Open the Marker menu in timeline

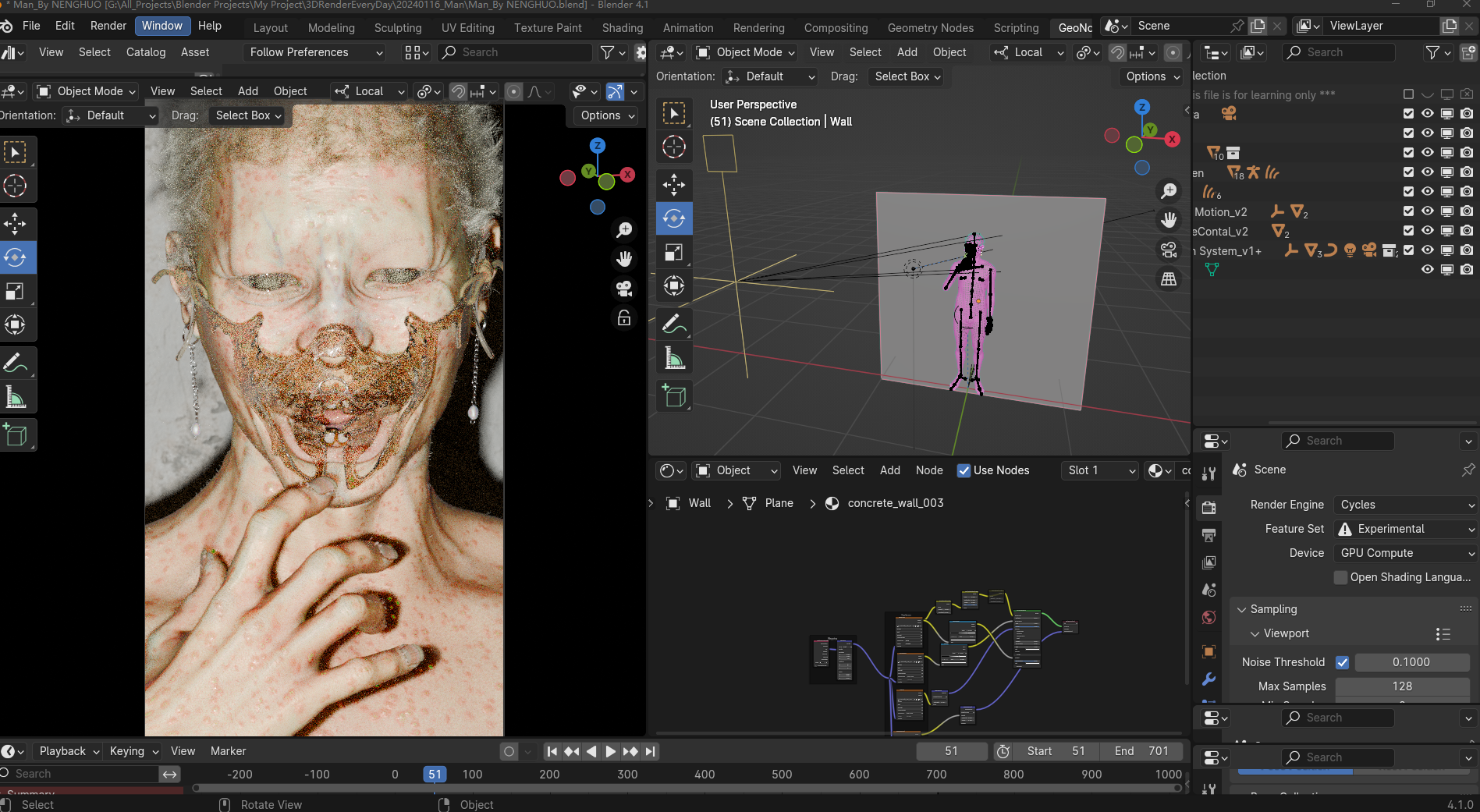click(x=228, y=751)
